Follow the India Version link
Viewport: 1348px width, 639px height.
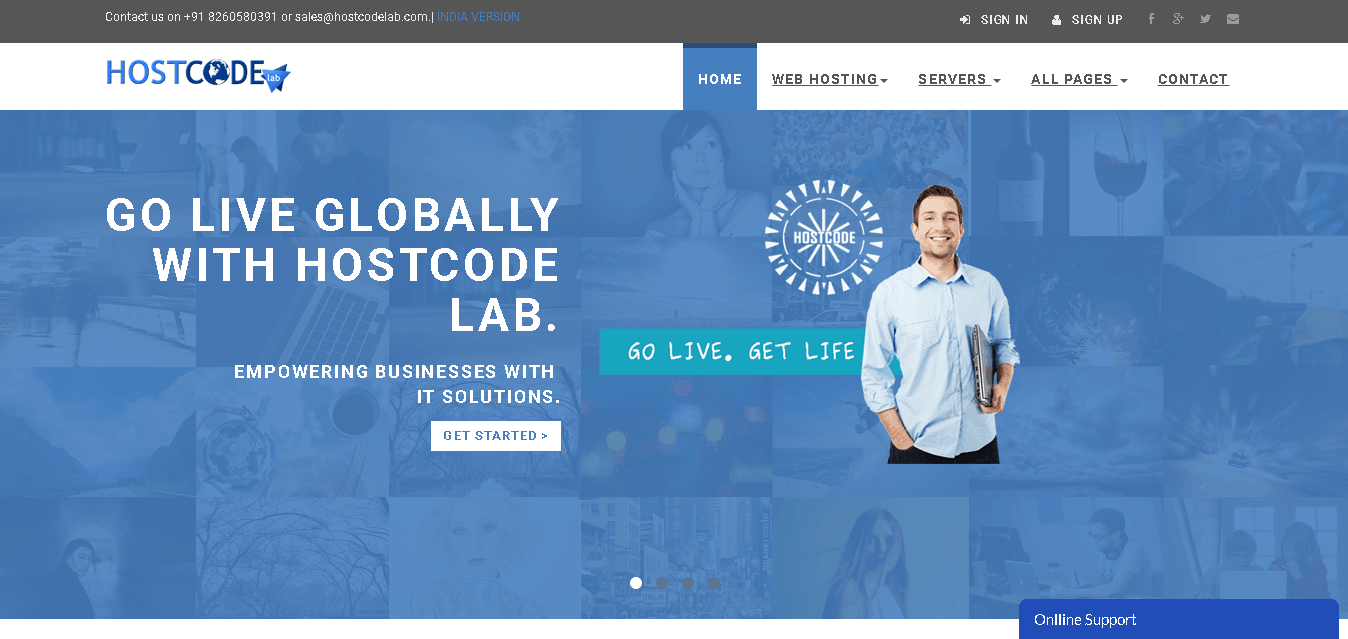[x=478, y=17]
